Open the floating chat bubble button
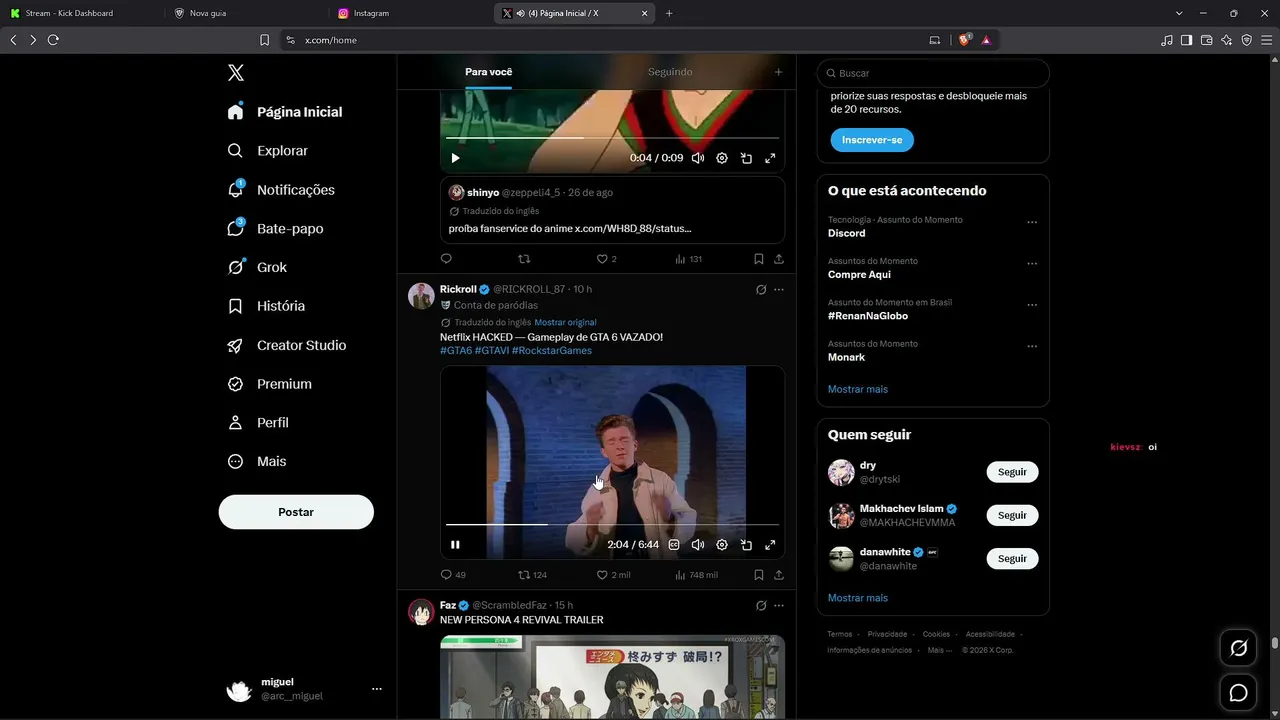This screenshot has height=720, width=1280. point(1238,692)
